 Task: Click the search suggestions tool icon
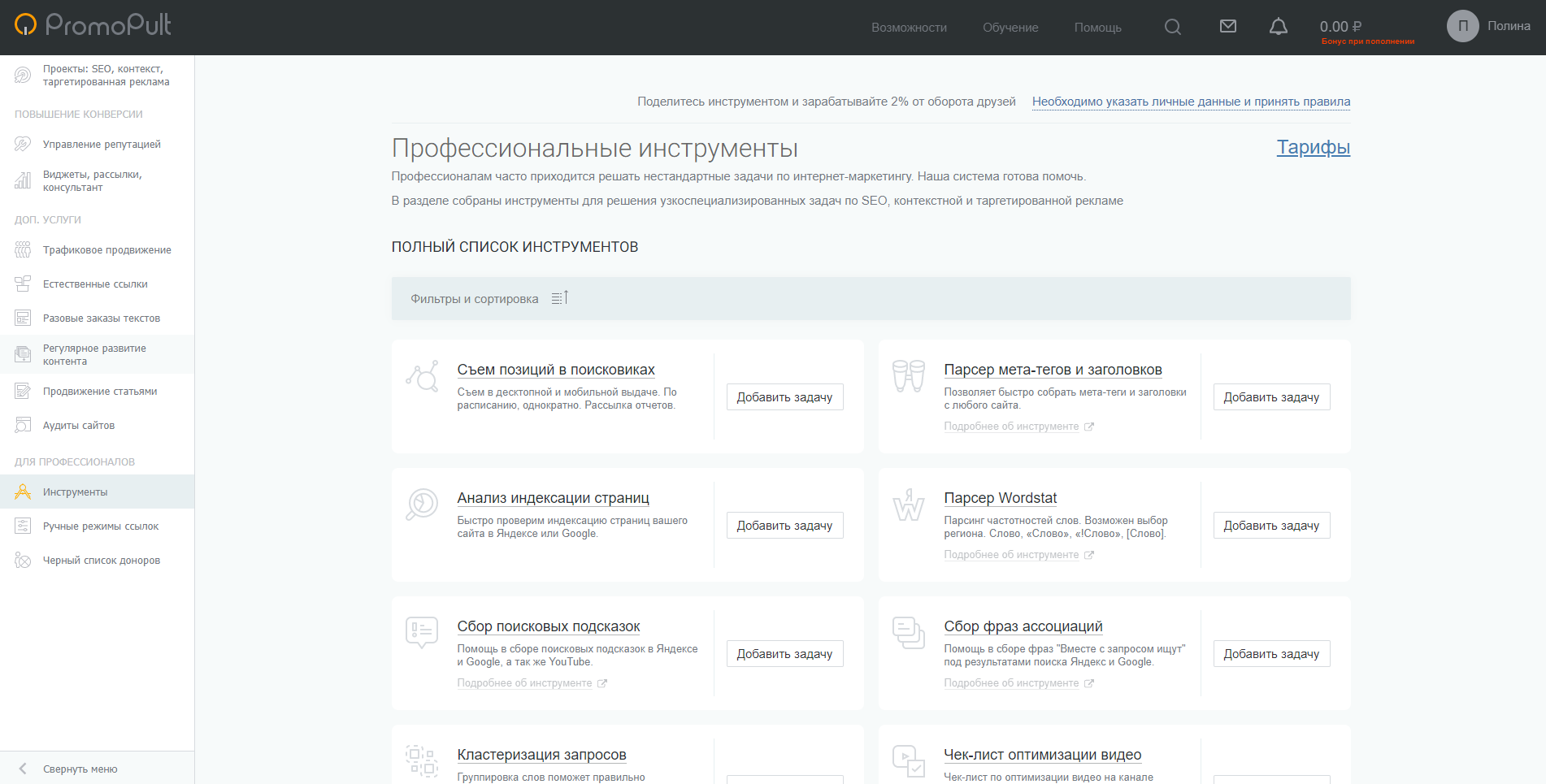point(422,632)
